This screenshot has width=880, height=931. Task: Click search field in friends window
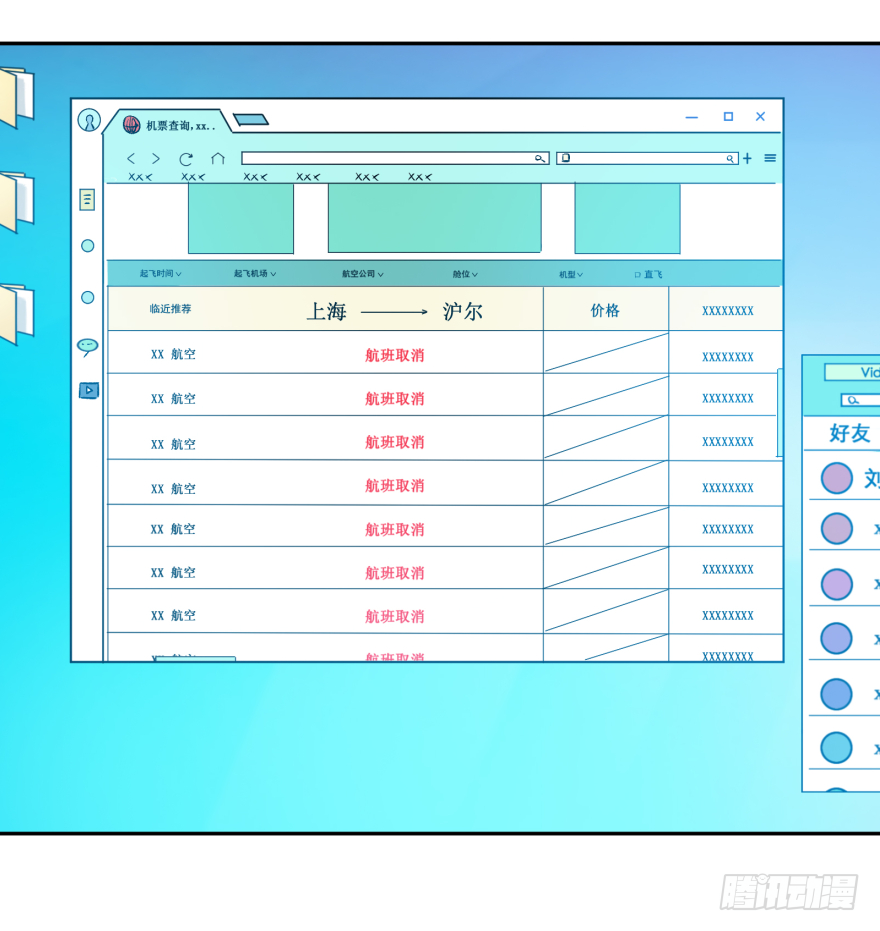tap(860, 400)
